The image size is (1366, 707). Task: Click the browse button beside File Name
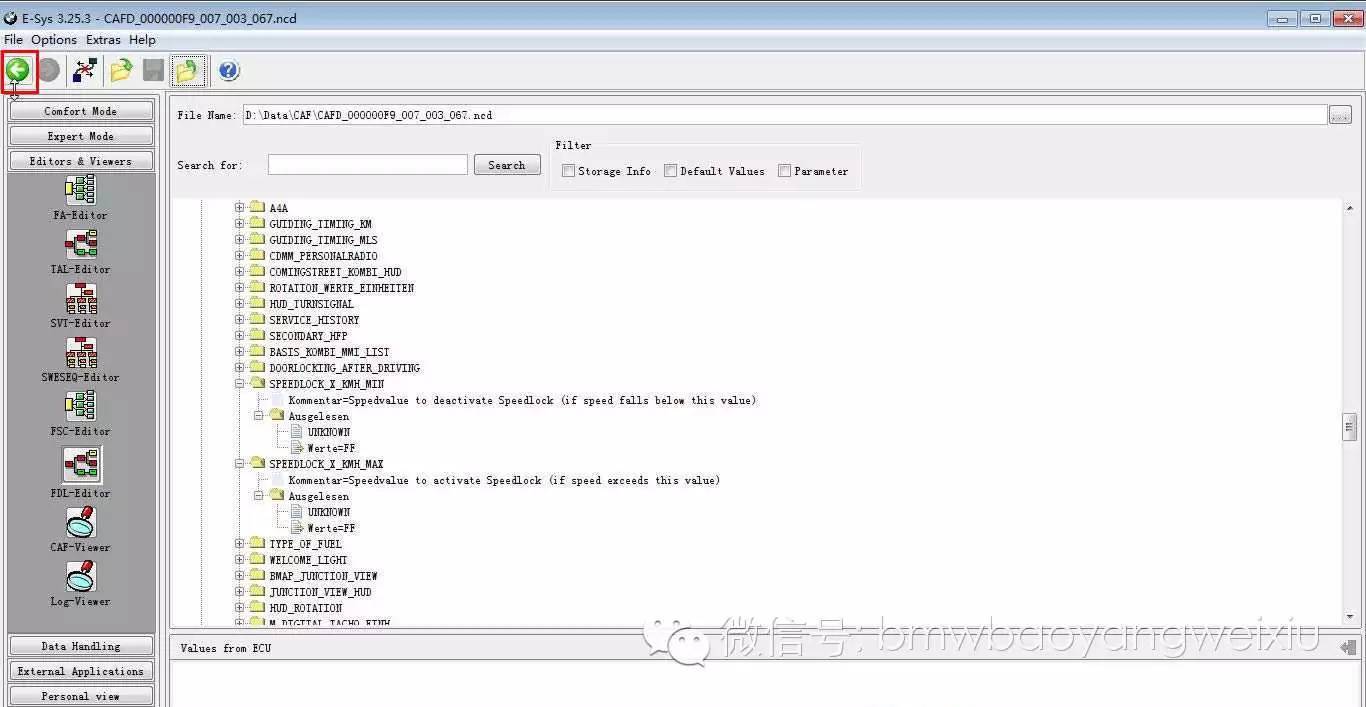(1340, 115)
